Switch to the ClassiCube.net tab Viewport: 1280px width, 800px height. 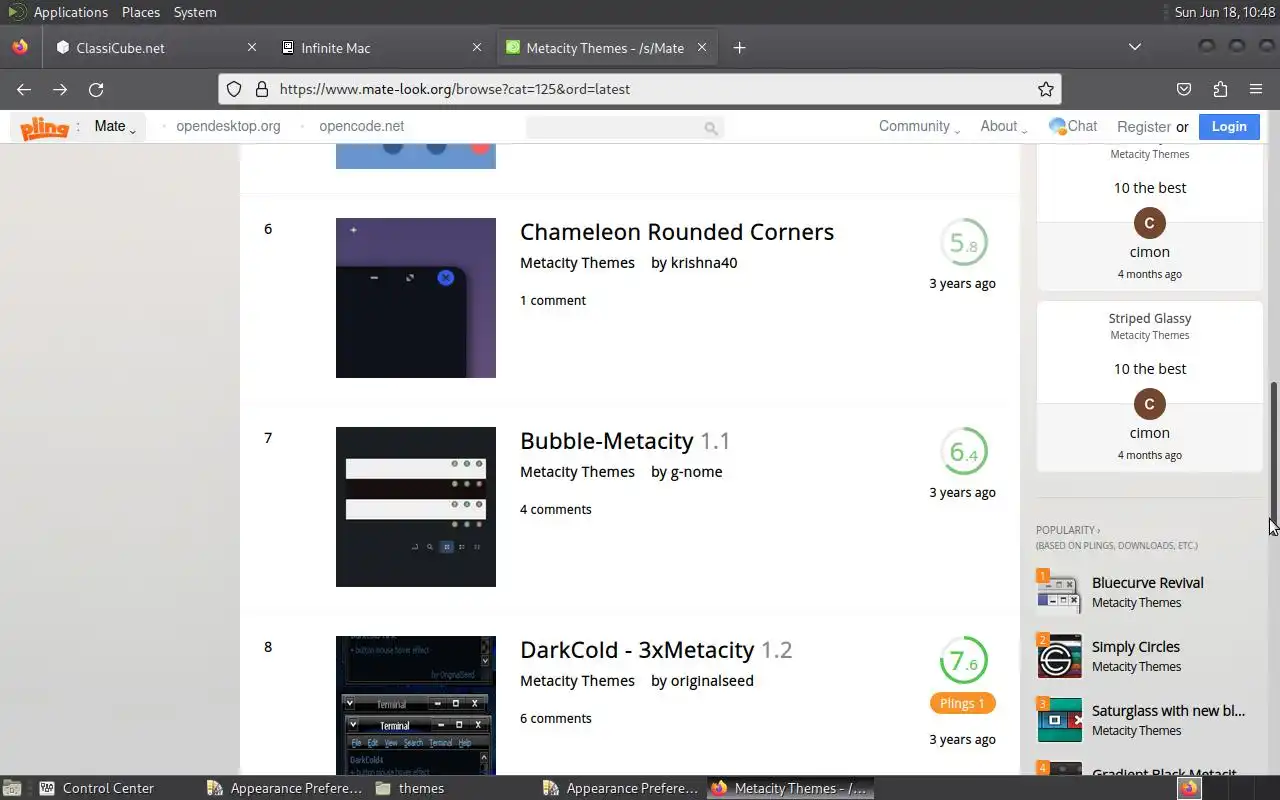click(157, 47)
